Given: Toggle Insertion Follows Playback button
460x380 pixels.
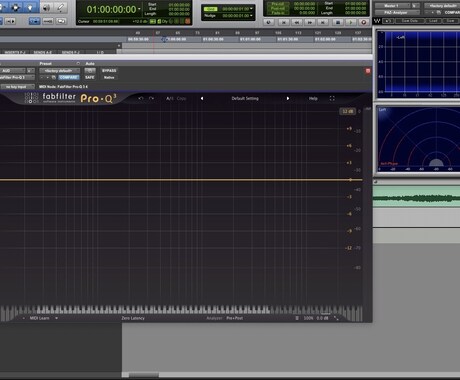Looking at the screenshot, I should (61, 21).
